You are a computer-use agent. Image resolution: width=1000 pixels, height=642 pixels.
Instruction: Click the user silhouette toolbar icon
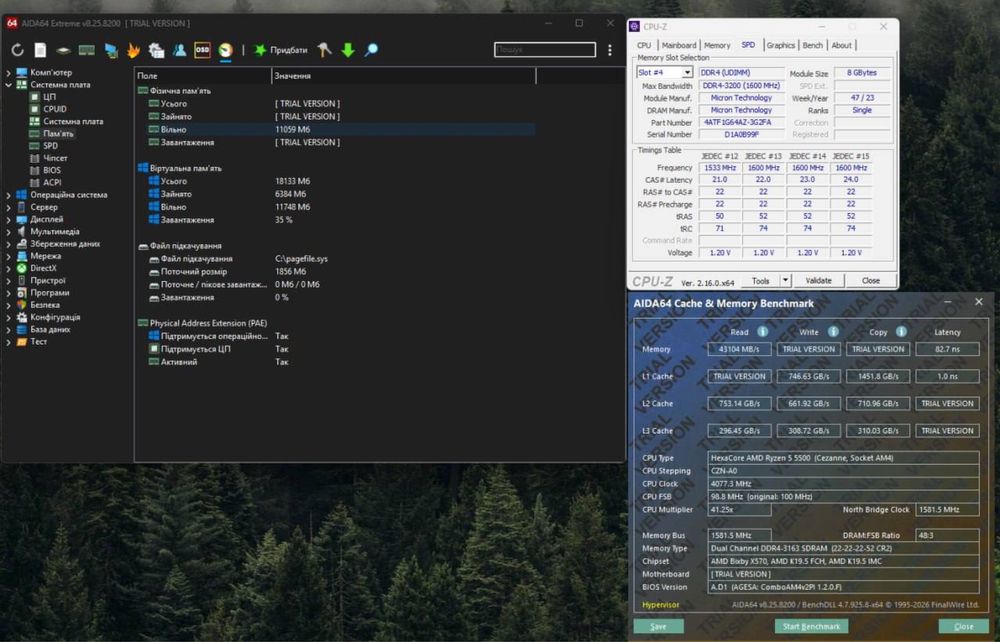(x=179, y=50)
